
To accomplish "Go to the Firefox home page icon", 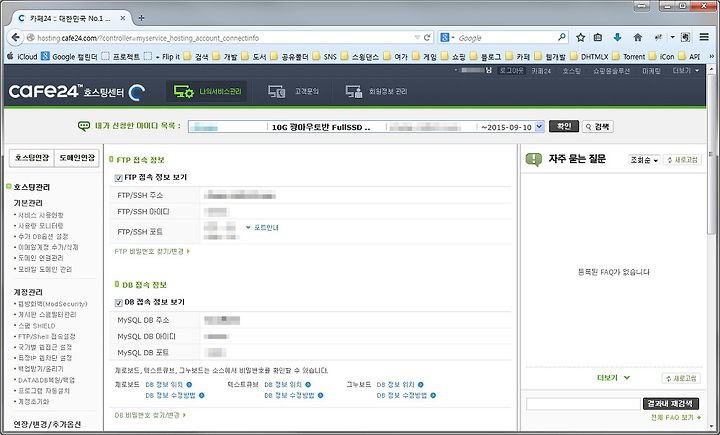I will (x=638, y=37).
